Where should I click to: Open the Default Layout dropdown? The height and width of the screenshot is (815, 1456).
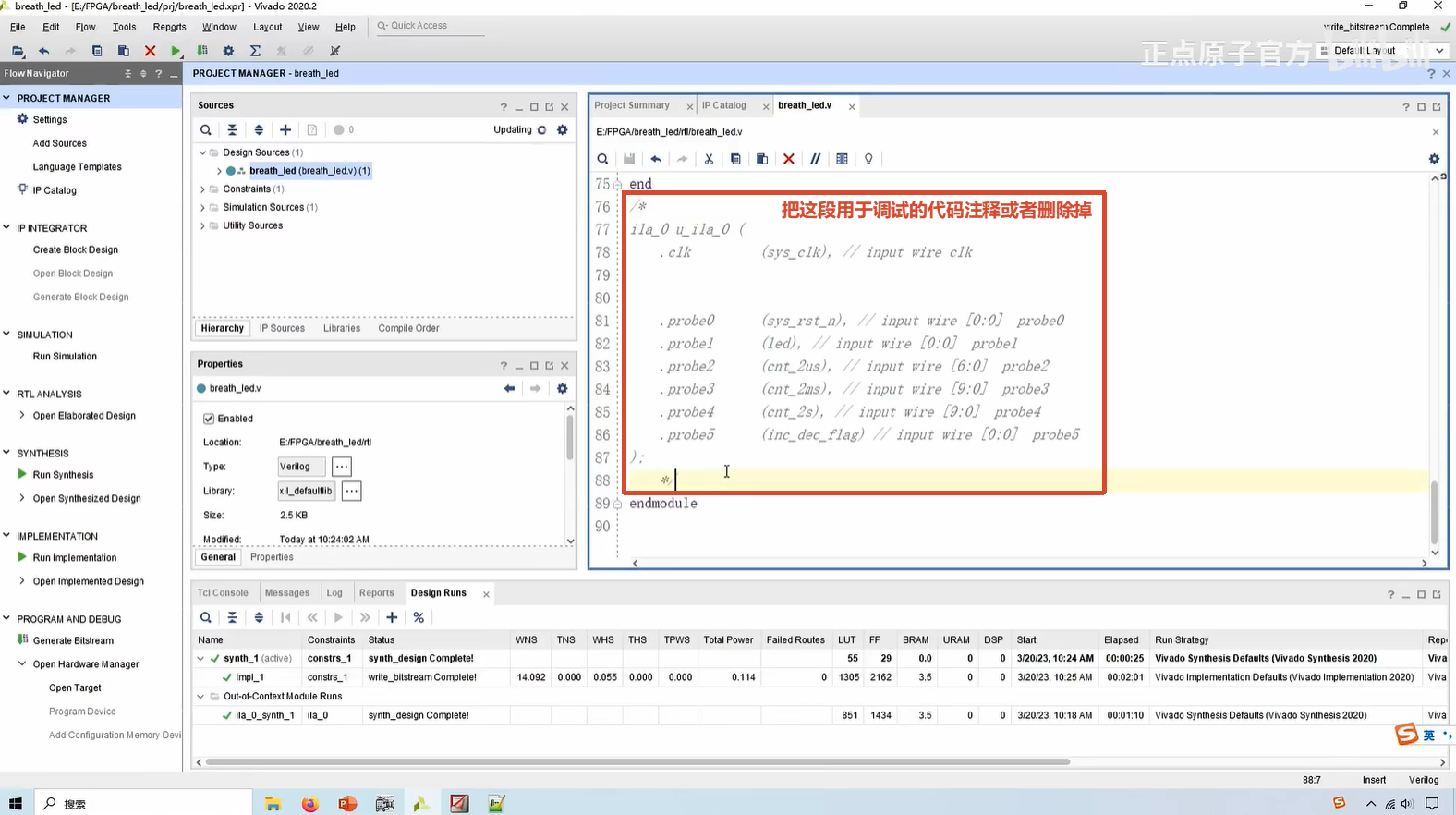click(x=1383, y=51)
